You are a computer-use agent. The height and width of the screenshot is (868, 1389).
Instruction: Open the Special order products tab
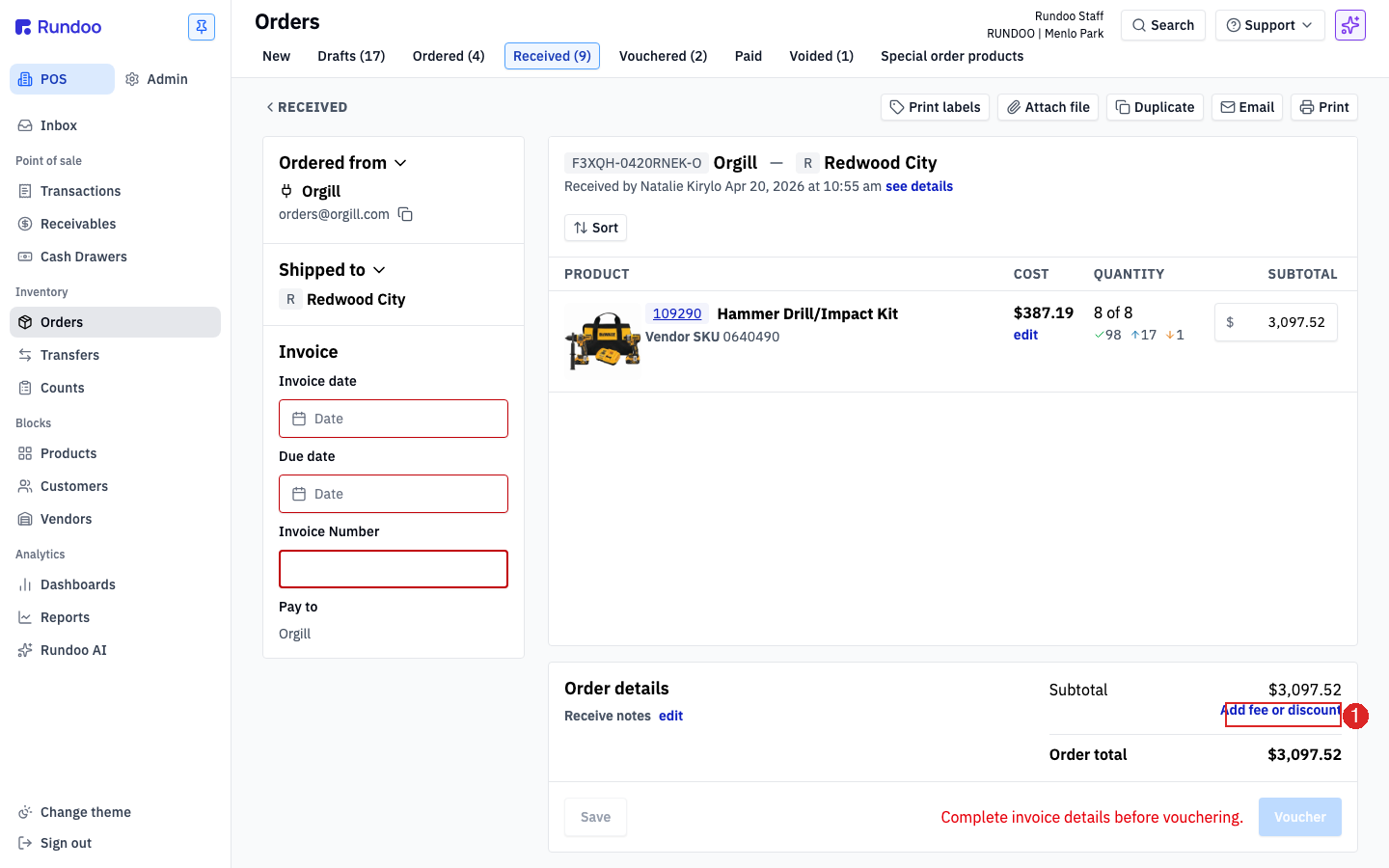coord(952,56)
